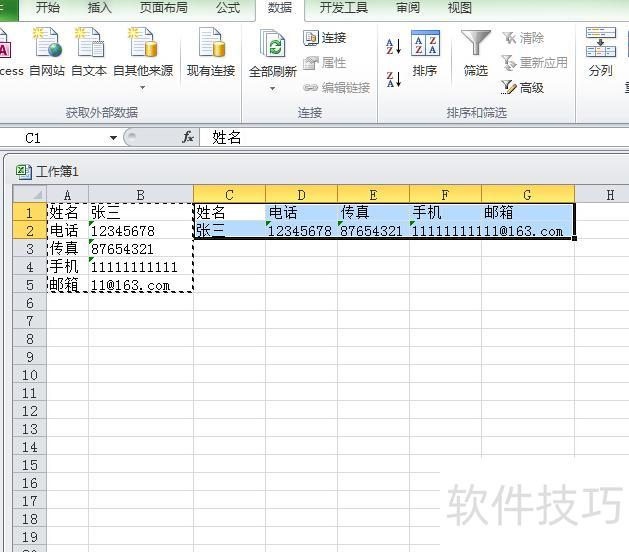Select column C header
This screenshot has width=629, height=552.
coord(229,195)
